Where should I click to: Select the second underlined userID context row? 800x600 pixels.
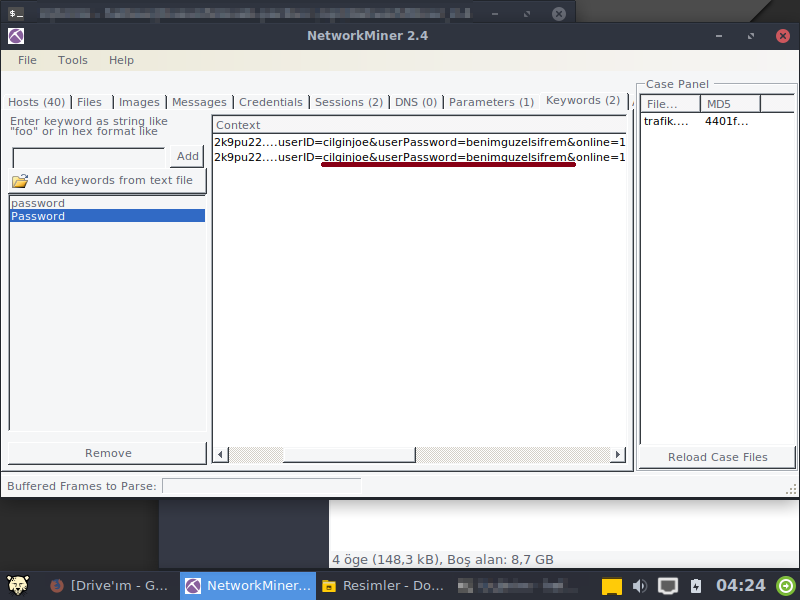pos(419,157)
